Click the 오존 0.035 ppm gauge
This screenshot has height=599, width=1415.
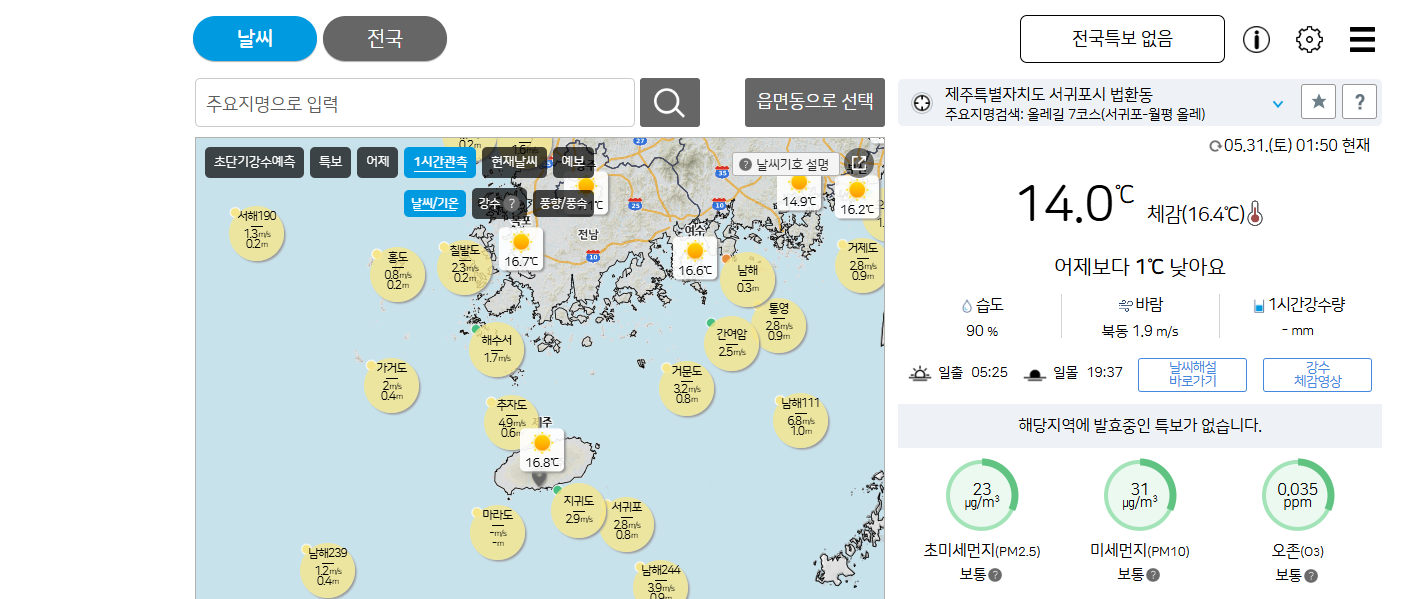pyautogui.click(x=1298, y=495)
